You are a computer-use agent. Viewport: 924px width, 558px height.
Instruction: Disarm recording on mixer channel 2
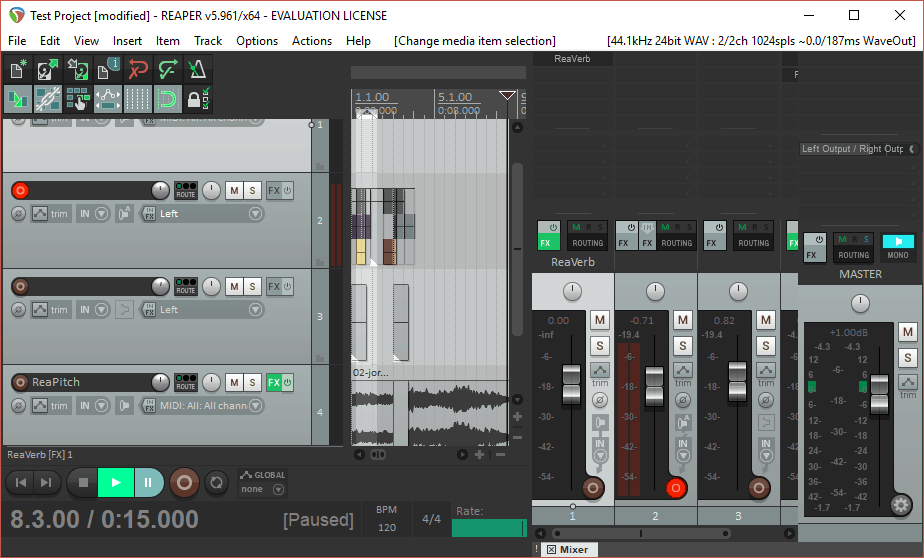[x=676, y=488]
